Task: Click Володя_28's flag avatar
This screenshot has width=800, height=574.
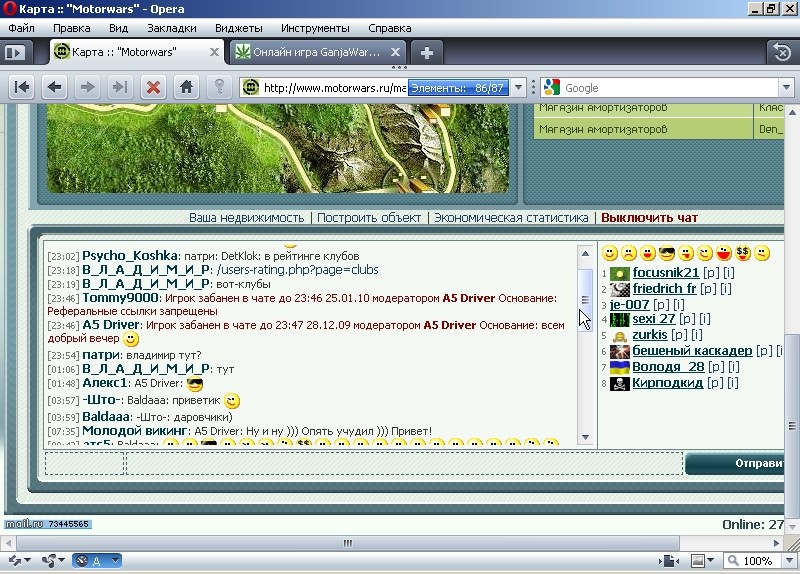Action: [x=620, y=367]
